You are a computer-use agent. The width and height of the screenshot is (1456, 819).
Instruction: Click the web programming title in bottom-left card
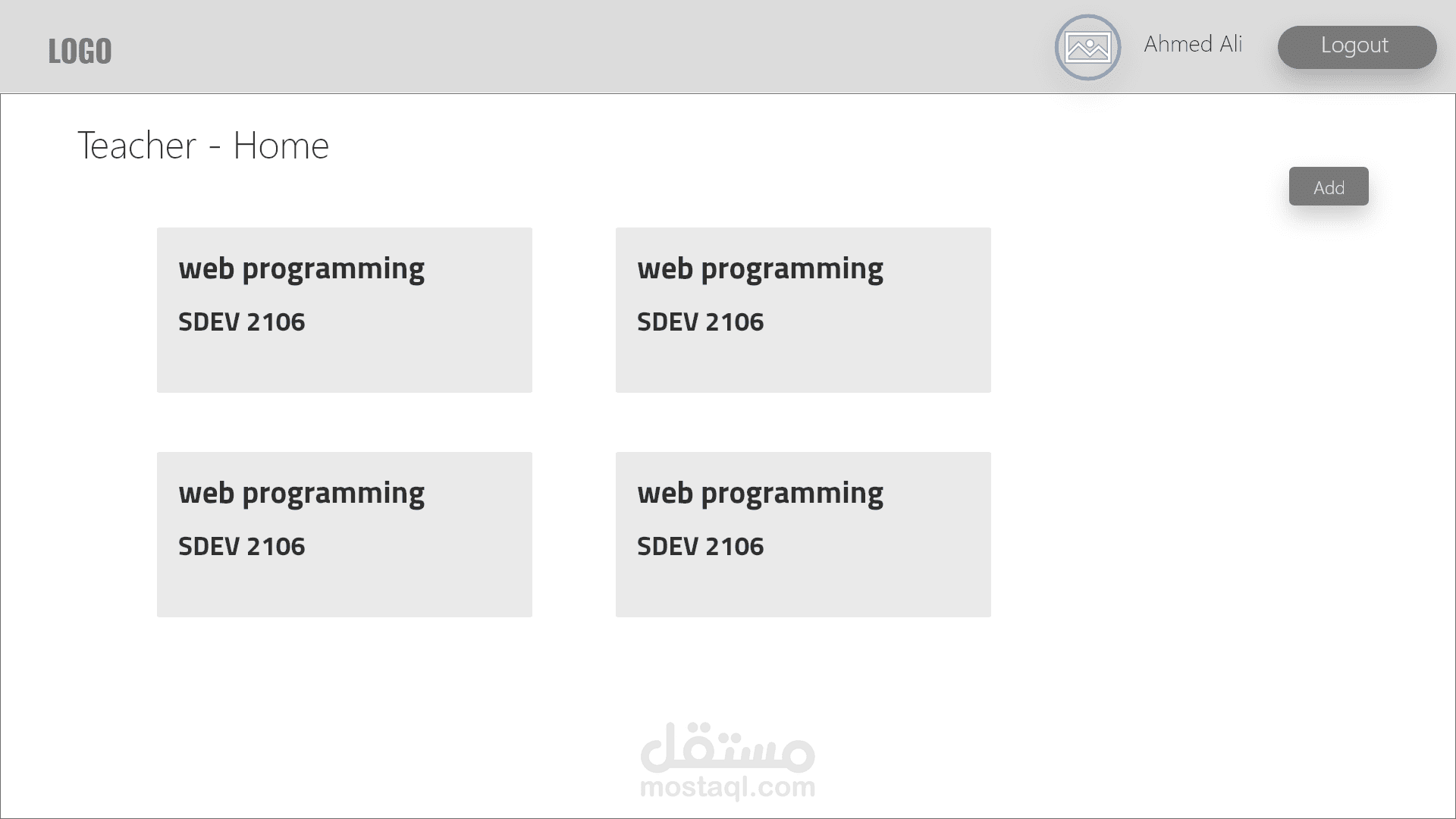pyautogui.click(x=301, y=493)
